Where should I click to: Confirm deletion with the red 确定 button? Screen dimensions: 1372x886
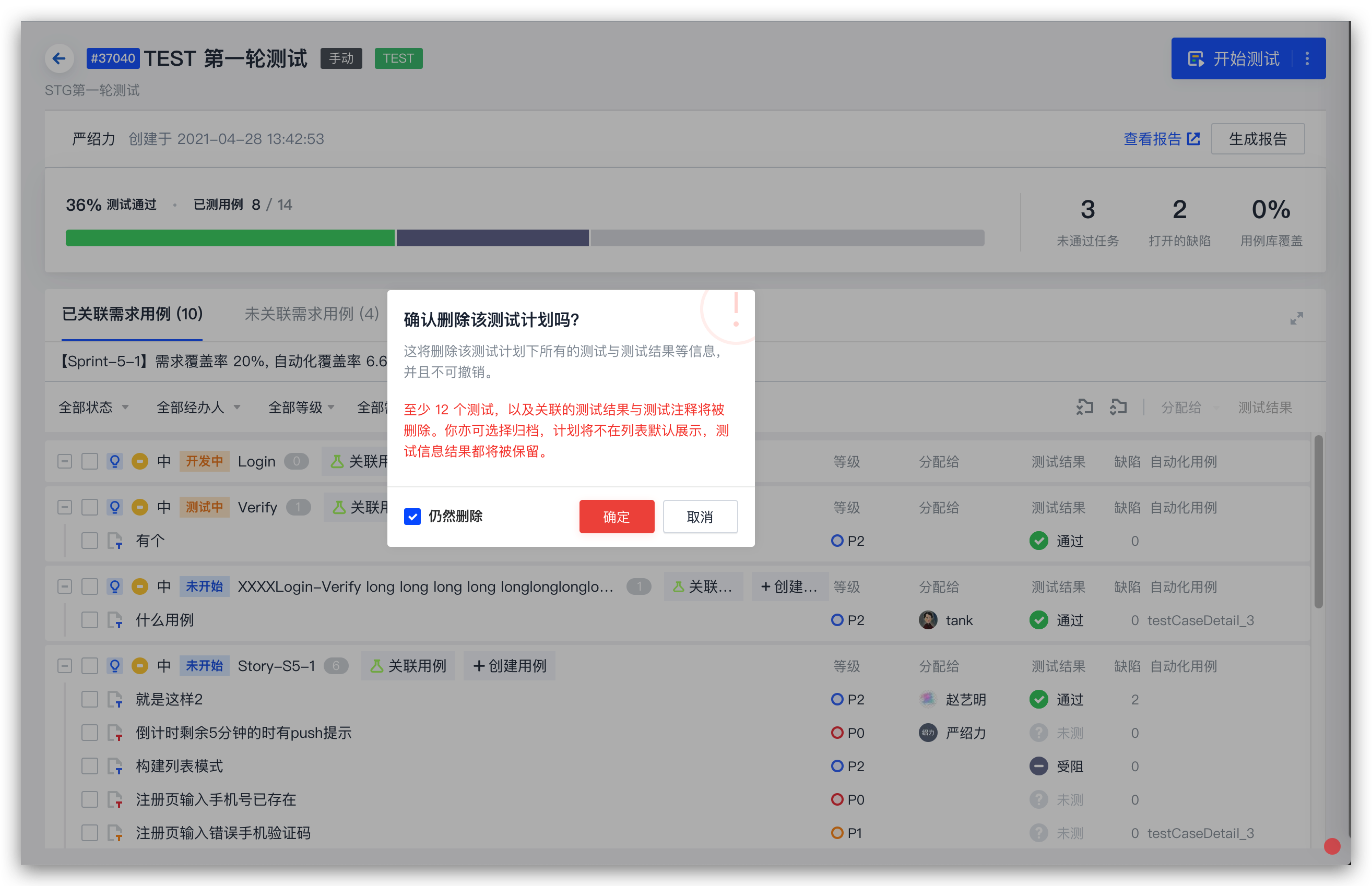pos(617,517)
